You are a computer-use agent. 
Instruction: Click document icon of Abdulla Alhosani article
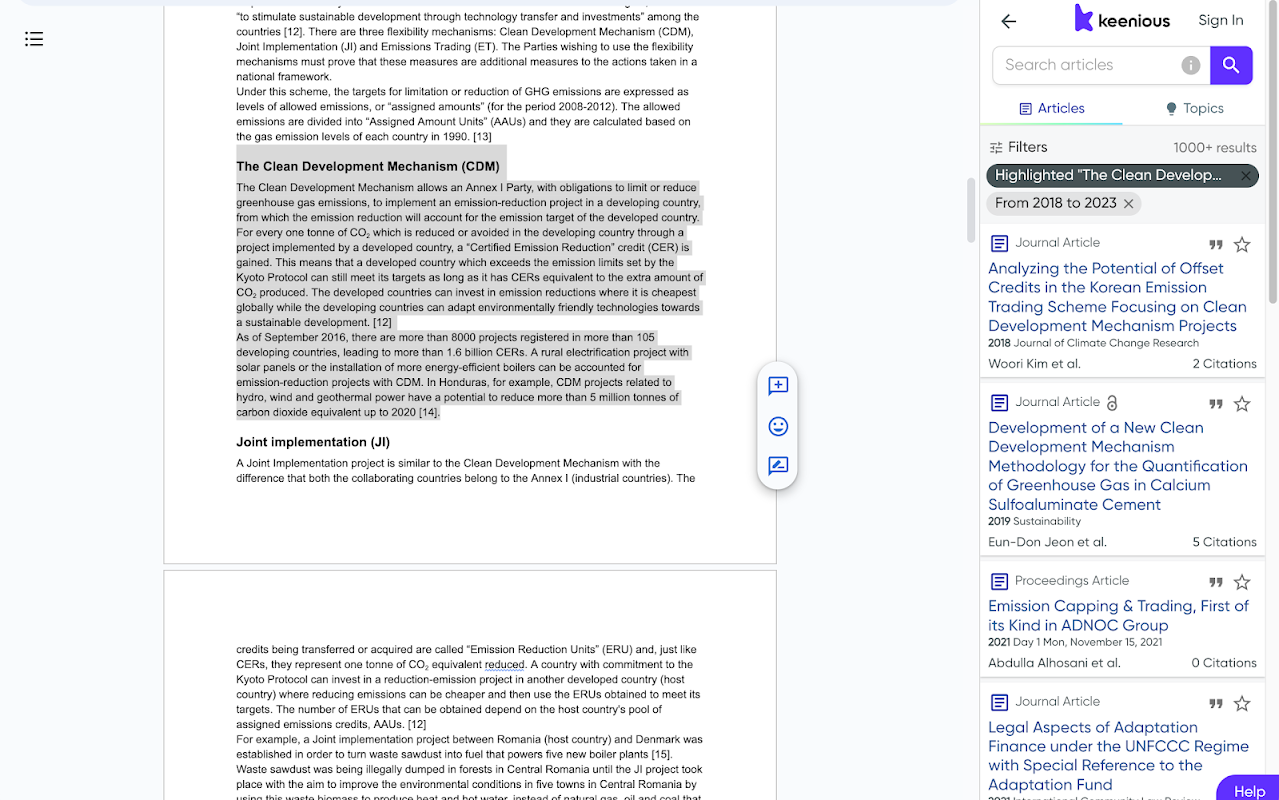pyautogui.click(x=998, y=582)
